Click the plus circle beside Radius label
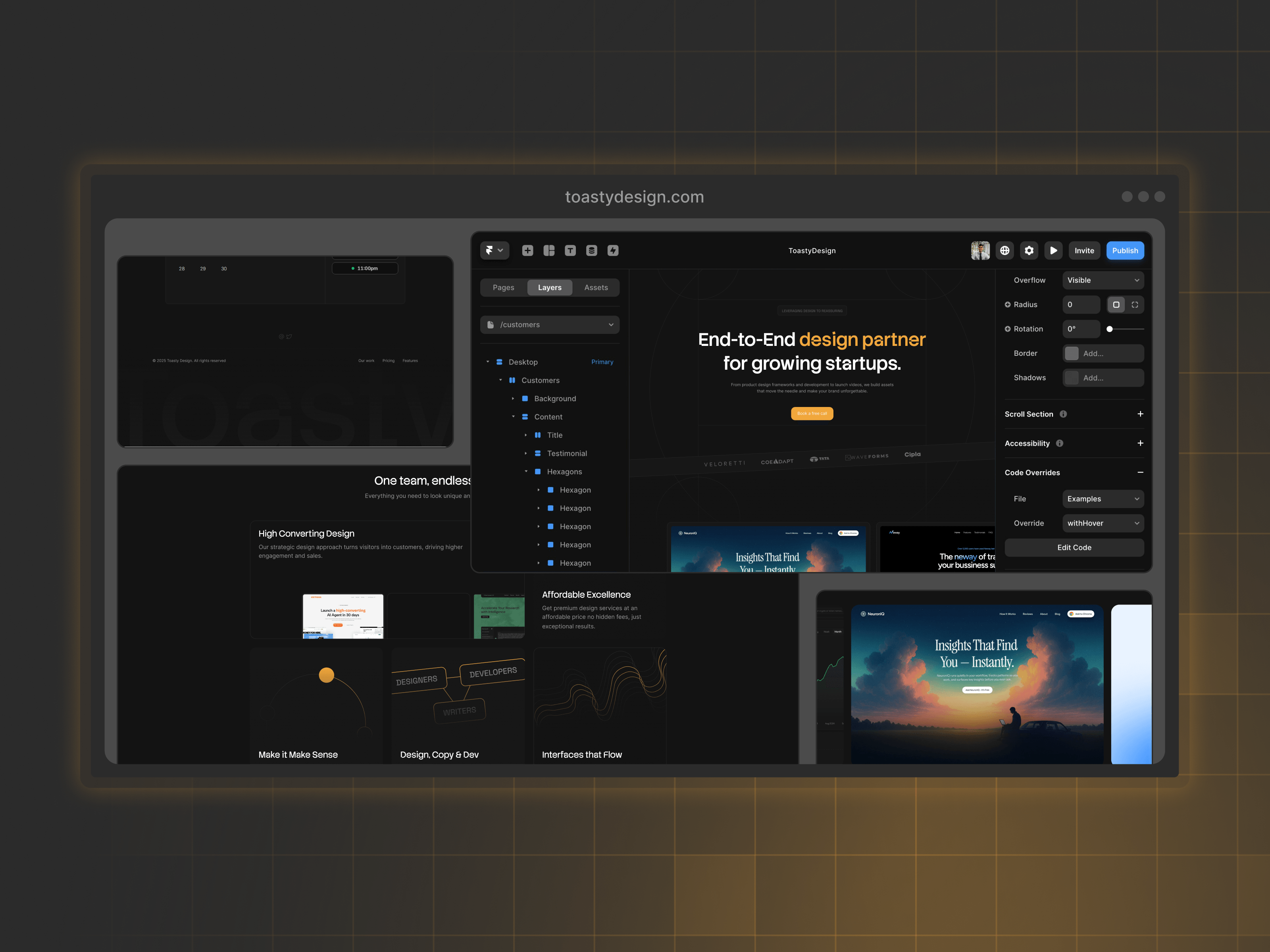 pos(1008,305)
